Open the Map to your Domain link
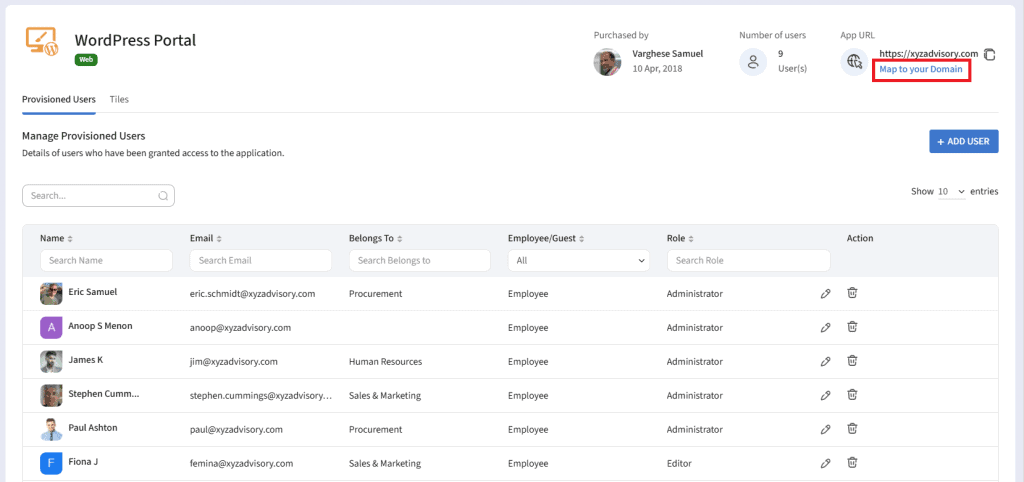Image resolution: width=1024 pixels, height=482 pixels. tap(920, 70)
